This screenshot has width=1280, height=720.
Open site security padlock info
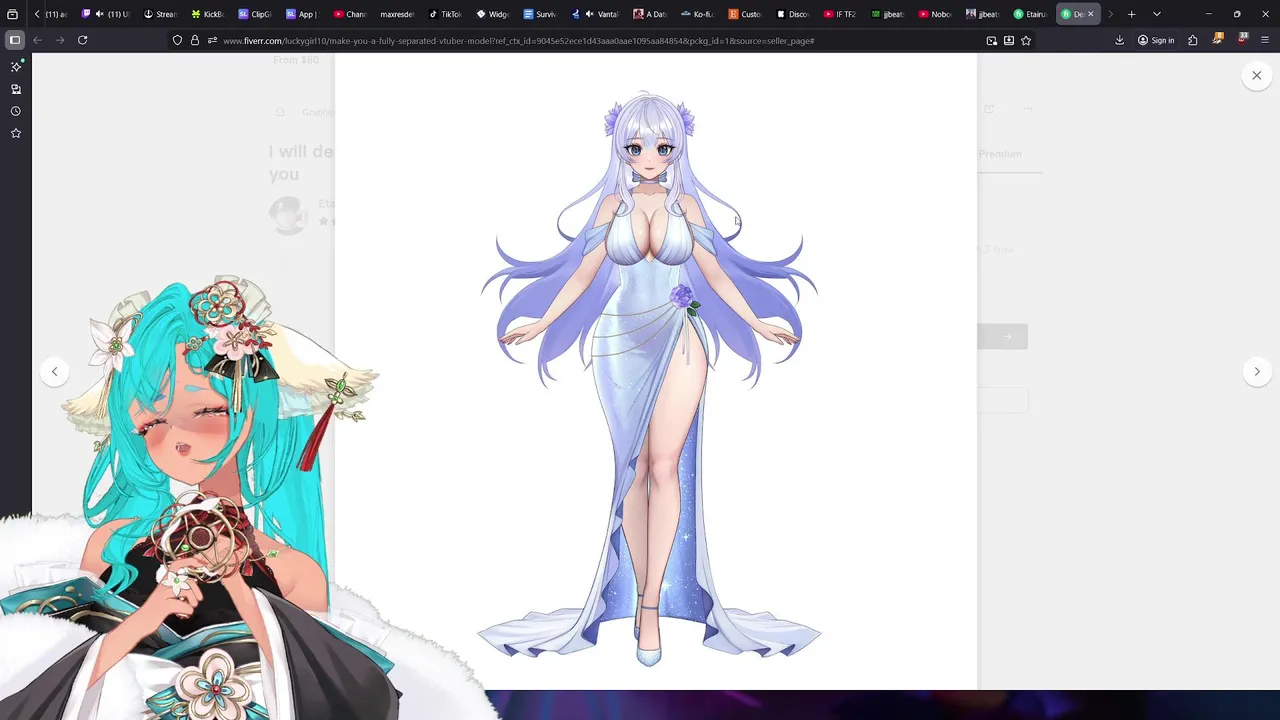pyautogui.click(x=195, y=40)
